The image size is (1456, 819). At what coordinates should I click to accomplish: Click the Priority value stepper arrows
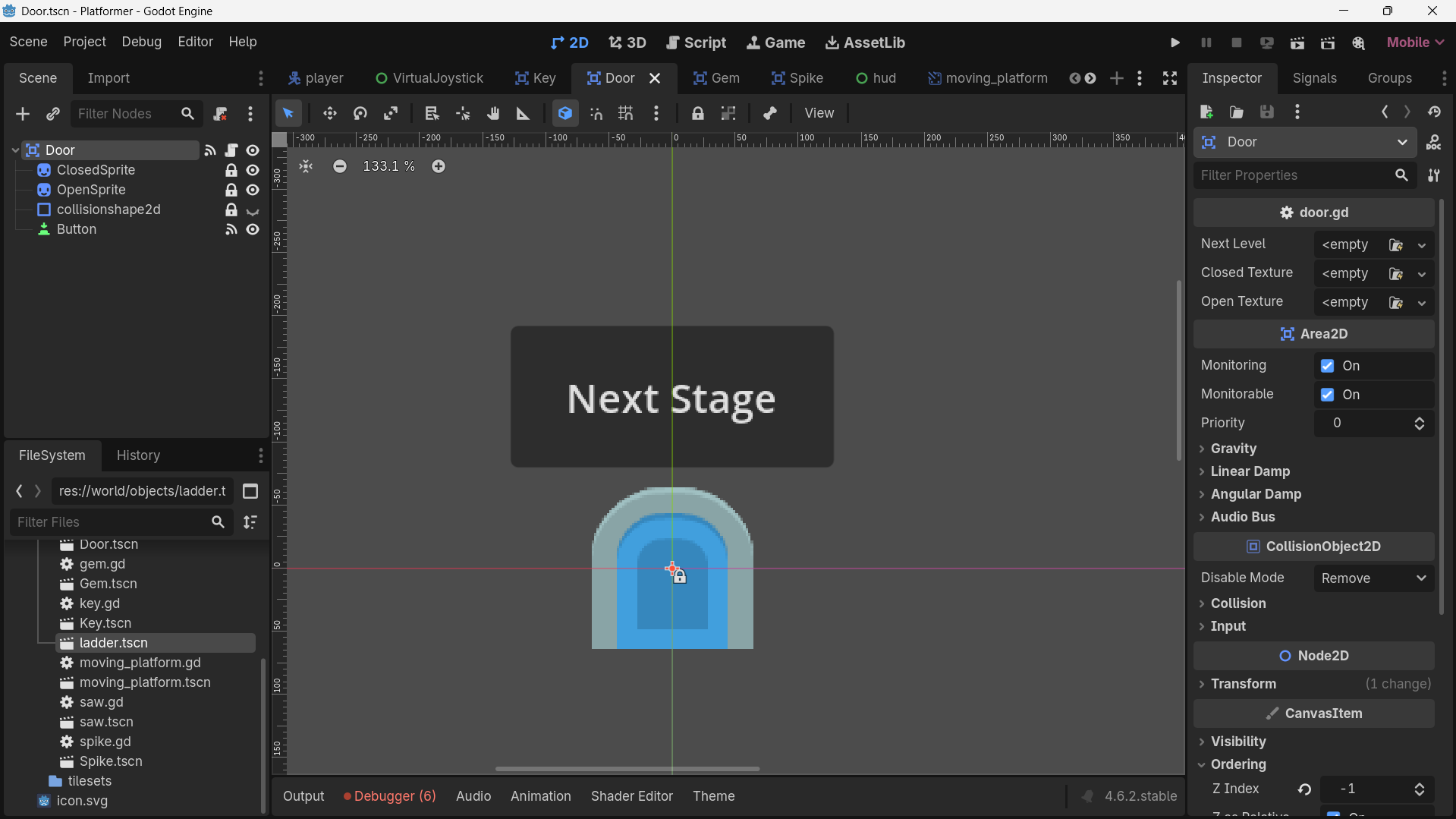(1419, 424)
